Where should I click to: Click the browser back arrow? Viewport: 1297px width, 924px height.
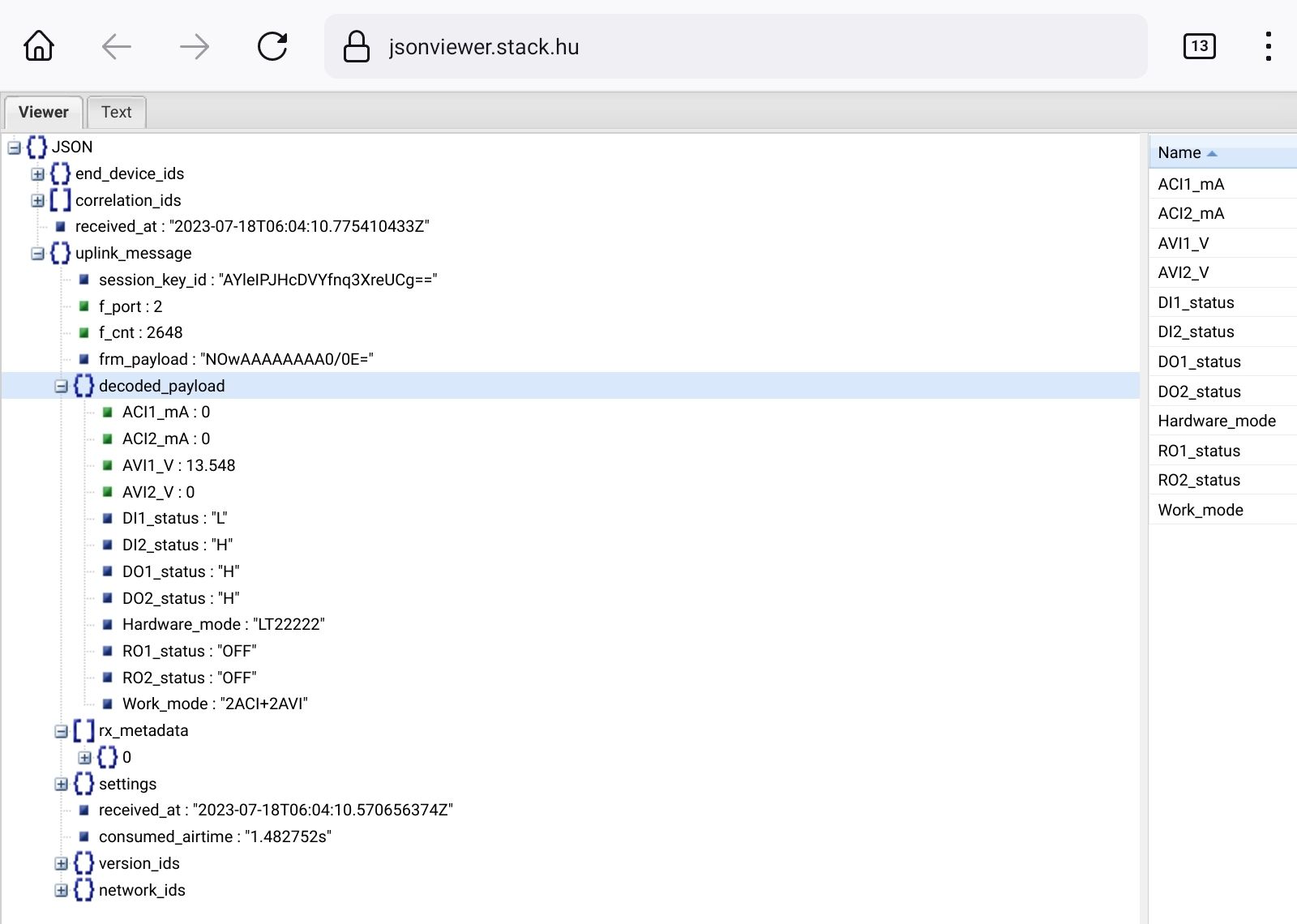pos(117,46)
